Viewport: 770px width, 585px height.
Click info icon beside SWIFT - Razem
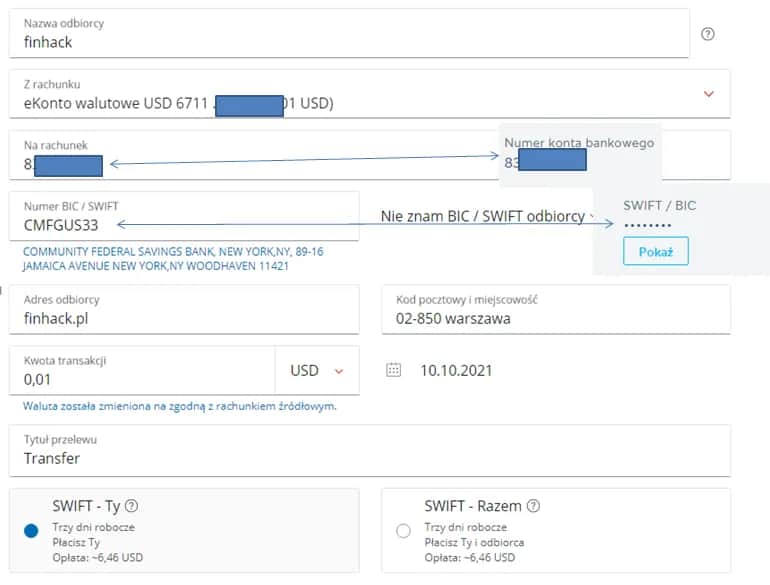click(x=533, y=506)
